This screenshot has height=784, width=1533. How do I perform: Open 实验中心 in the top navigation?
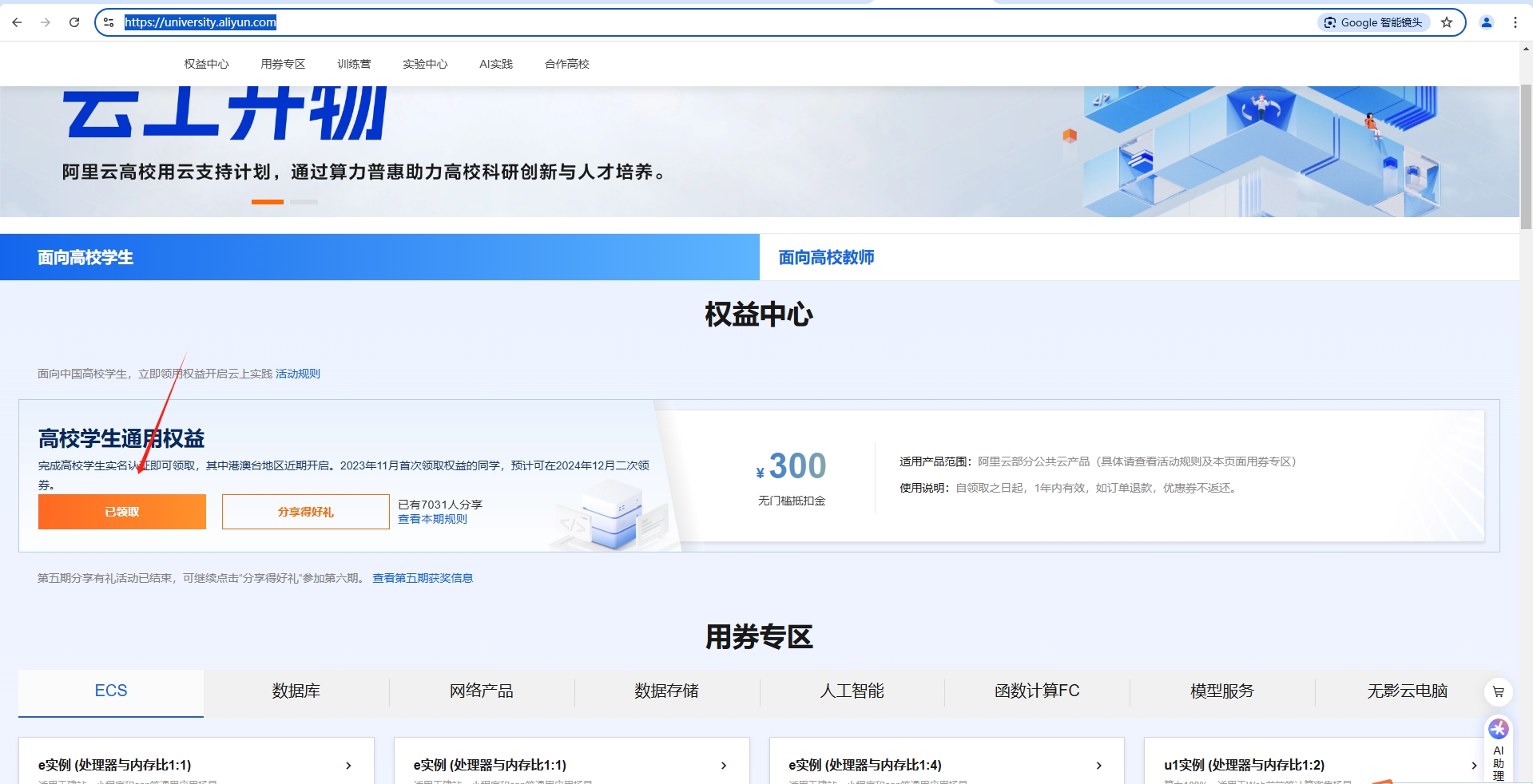coord(425,64)
